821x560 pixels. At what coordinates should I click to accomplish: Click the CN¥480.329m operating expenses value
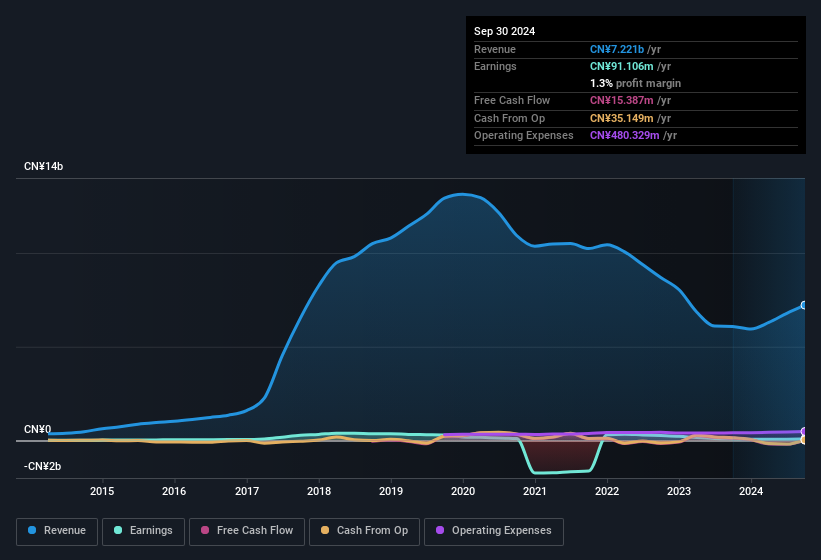[625, 135]
